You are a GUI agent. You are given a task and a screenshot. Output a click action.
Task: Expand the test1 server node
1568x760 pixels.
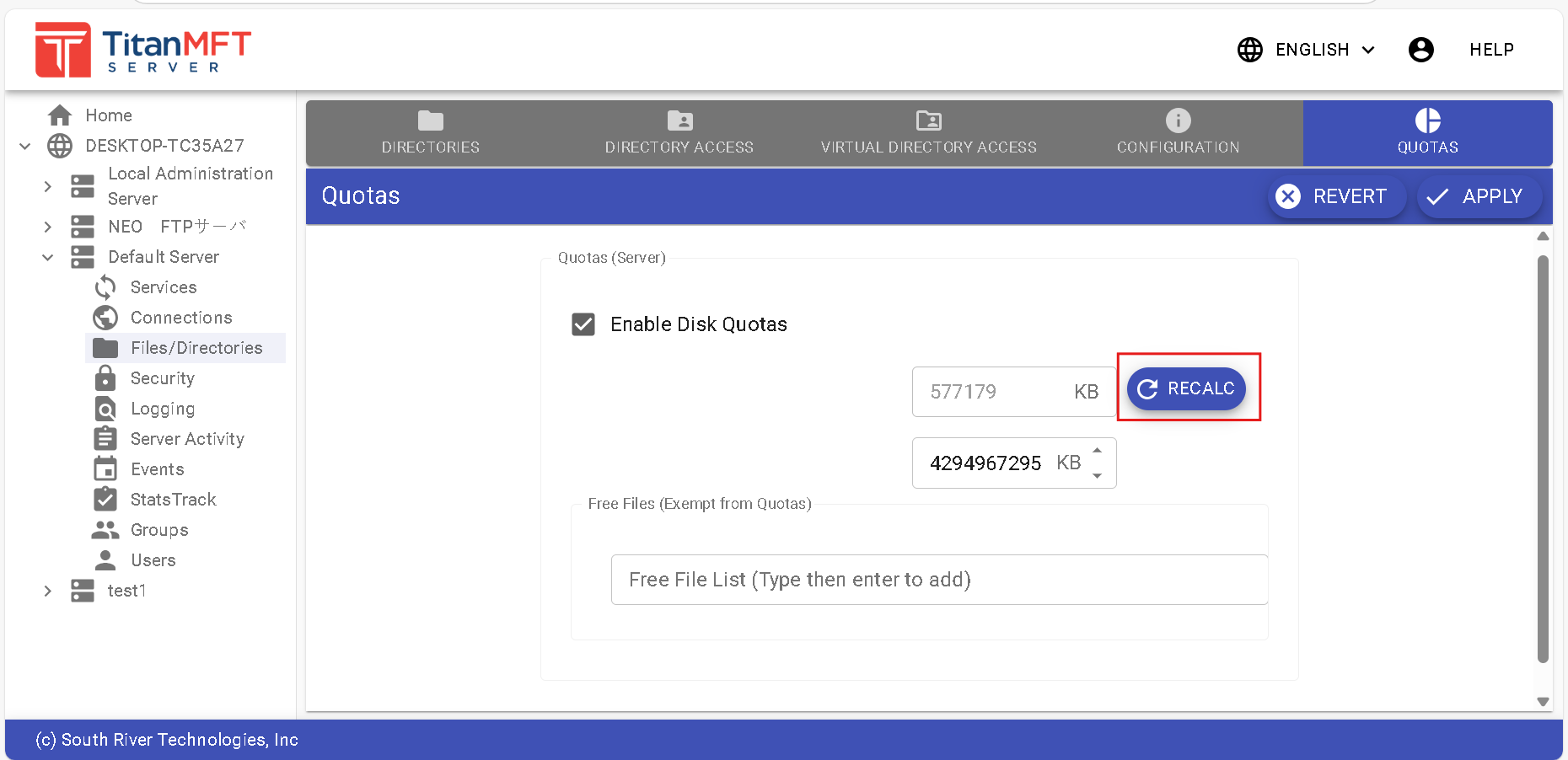click(48, 591)
